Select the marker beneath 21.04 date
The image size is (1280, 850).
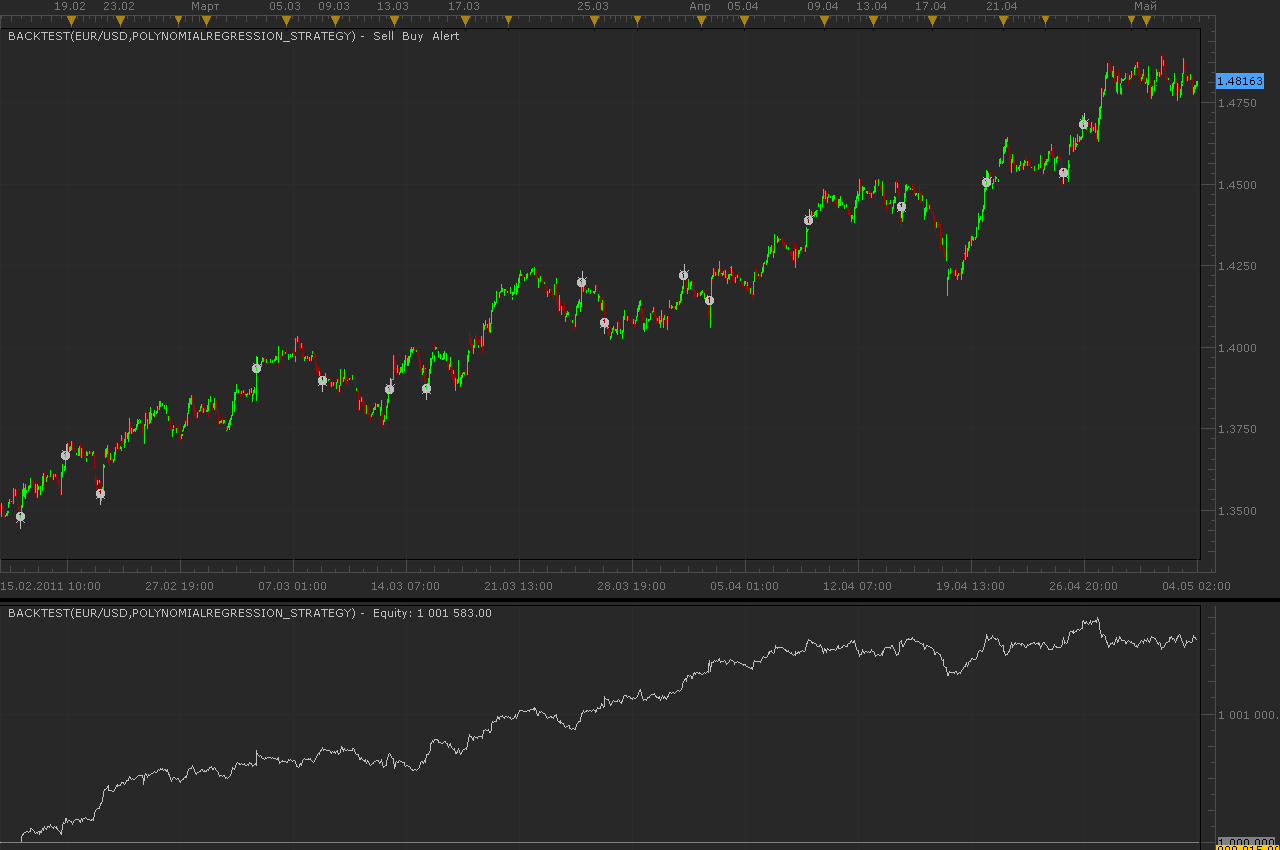[1001, 20]
